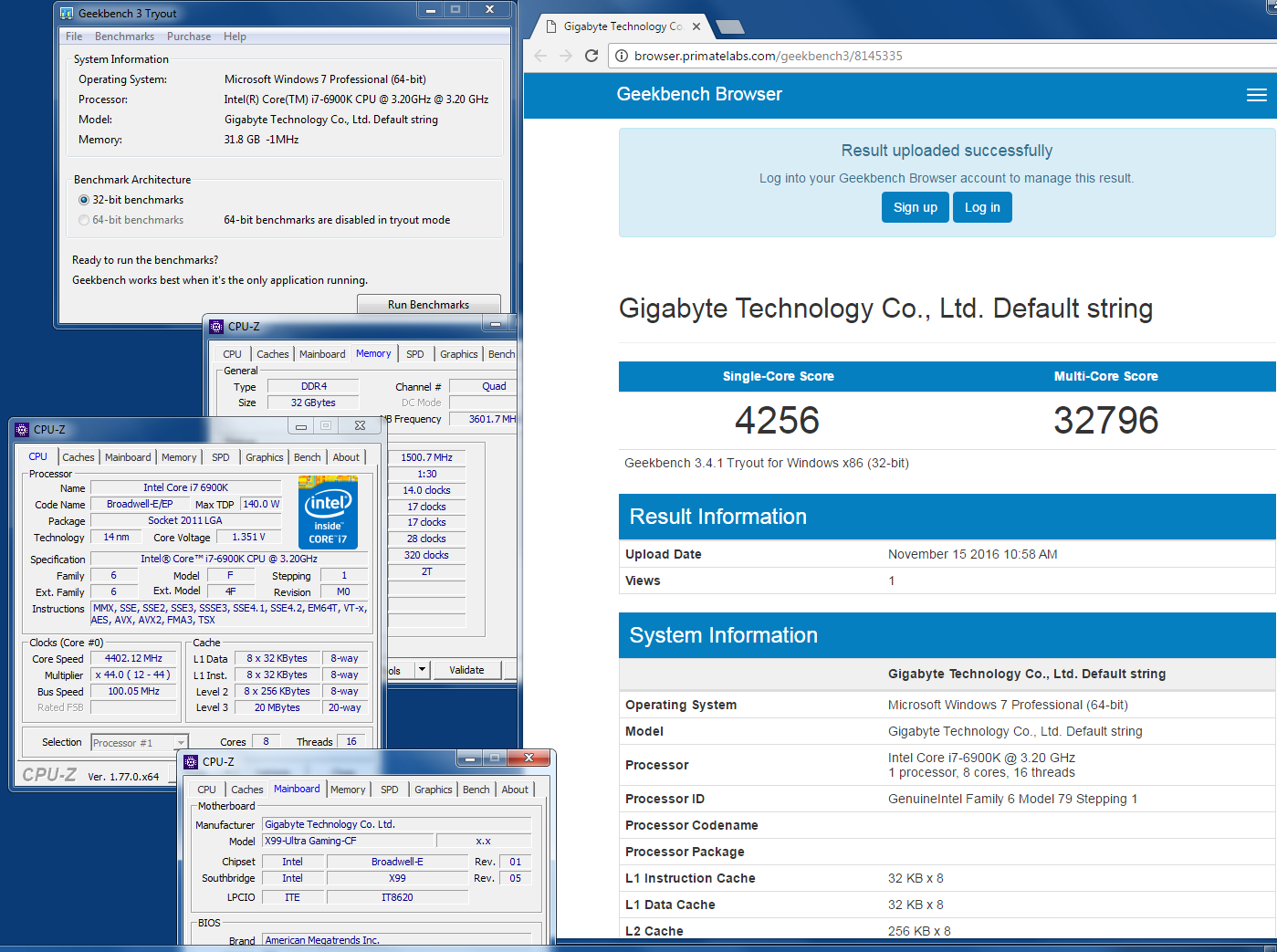Click the Geekbench 3 Tryout title icon
The image size is (1277, 952).
[67, 14]
